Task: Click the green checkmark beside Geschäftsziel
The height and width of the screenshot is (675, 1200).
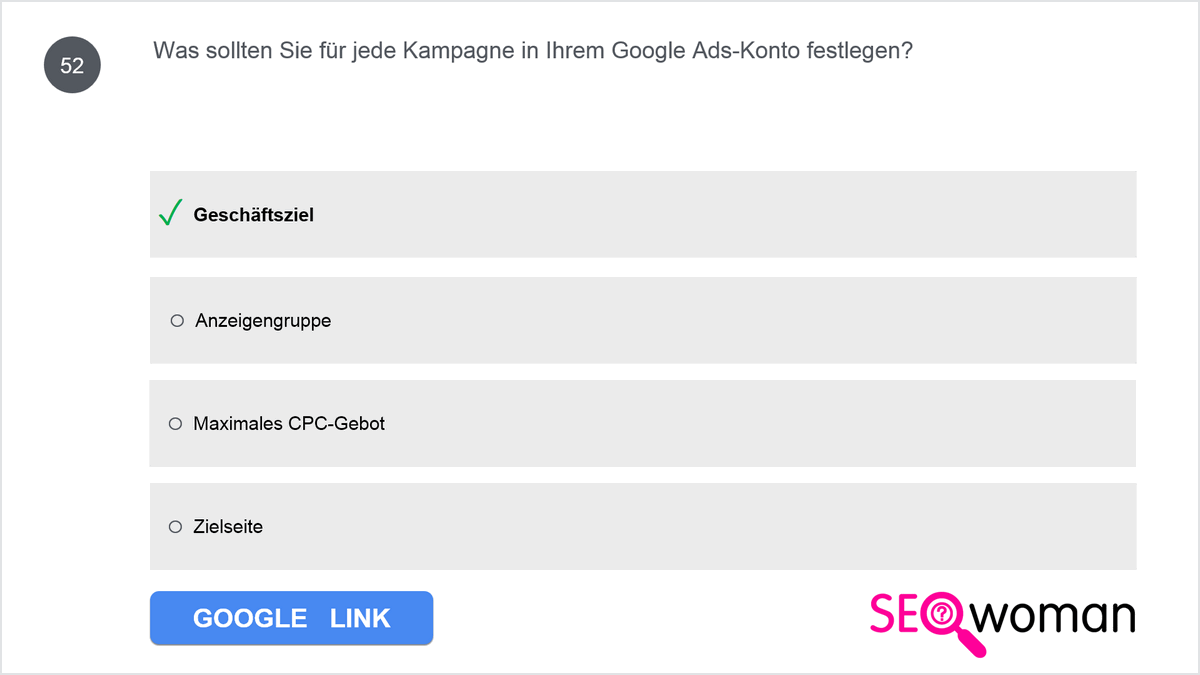Action: point(170,213)
